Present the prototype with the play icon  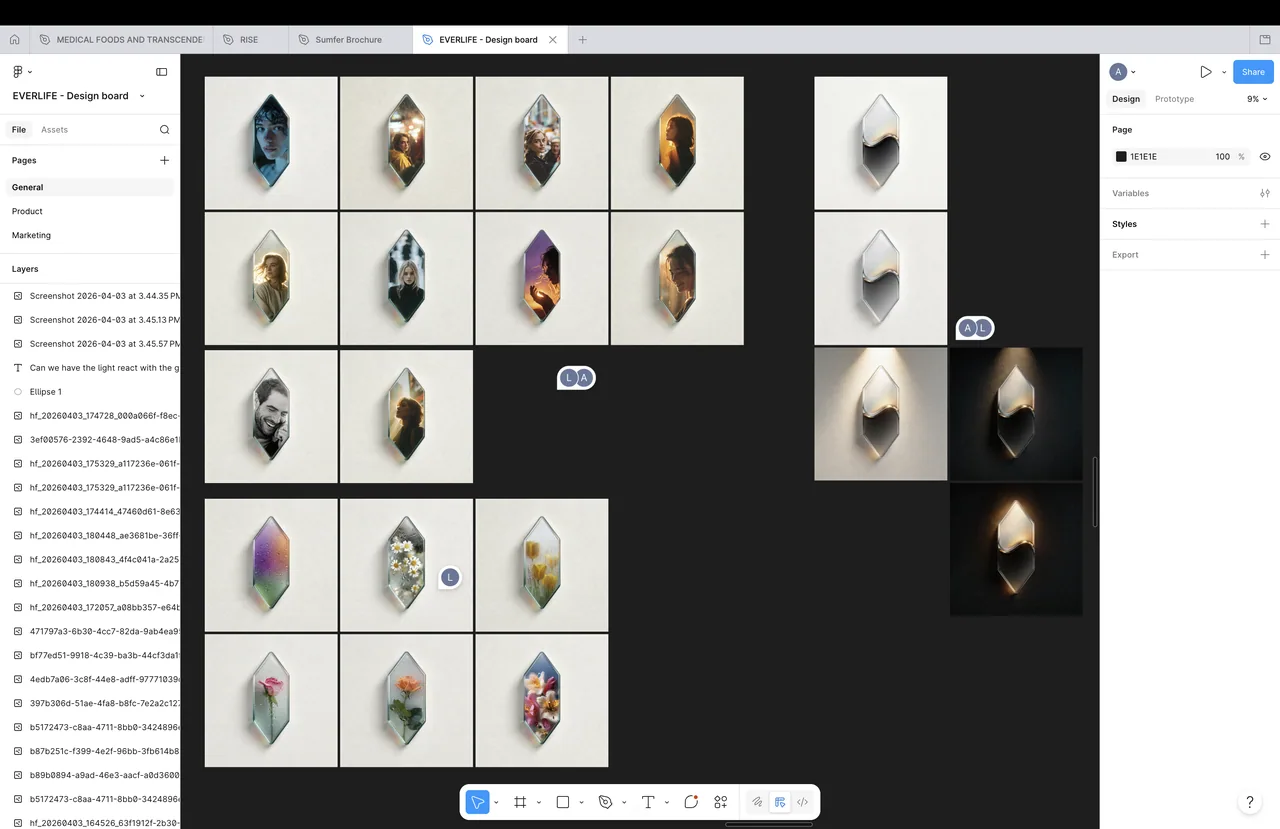[1206, 72]
